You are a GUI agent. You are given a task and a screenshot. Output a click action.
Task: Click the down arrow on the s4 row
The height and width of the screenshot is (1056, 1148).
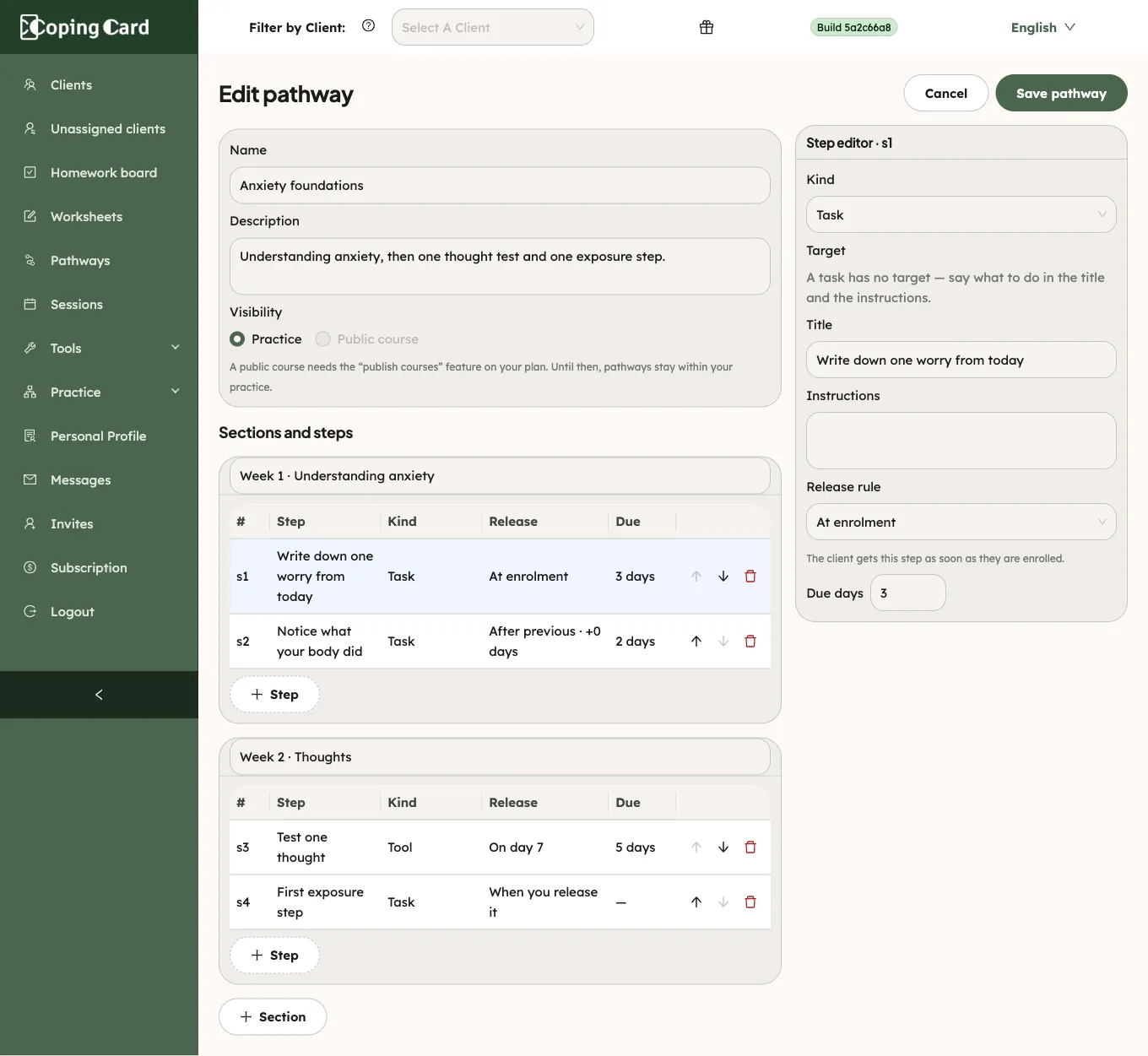(723, 902)
